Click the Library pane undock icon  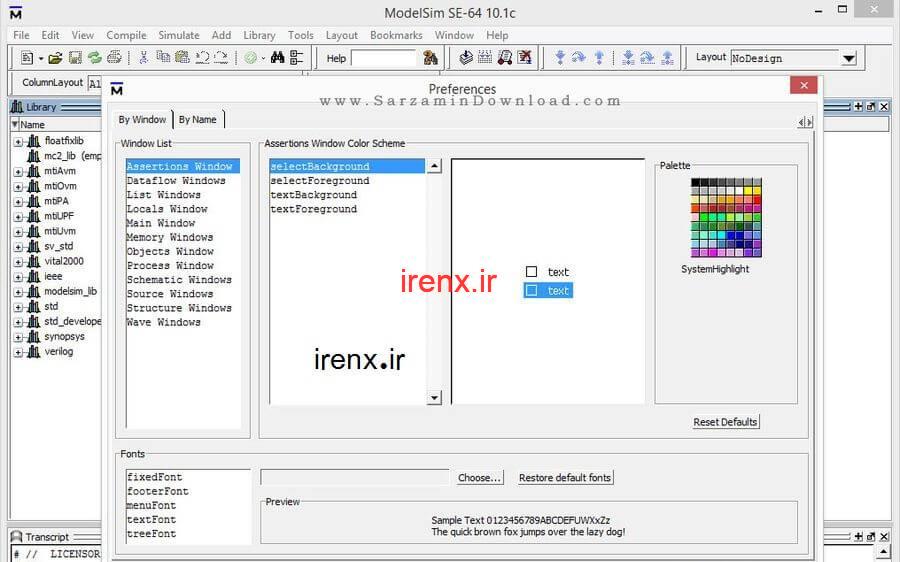(871, 107)
